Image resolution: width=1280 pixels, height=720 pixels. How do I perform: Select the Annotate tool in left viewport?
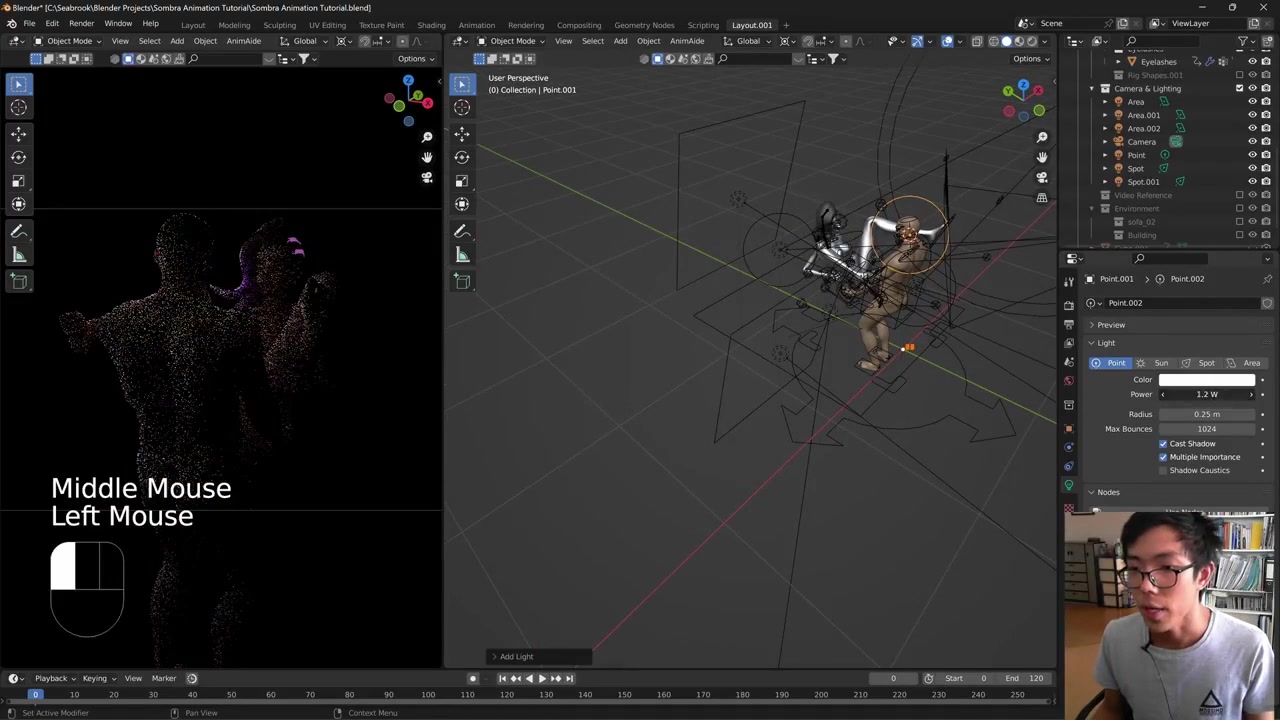click(x=18, y=231)
